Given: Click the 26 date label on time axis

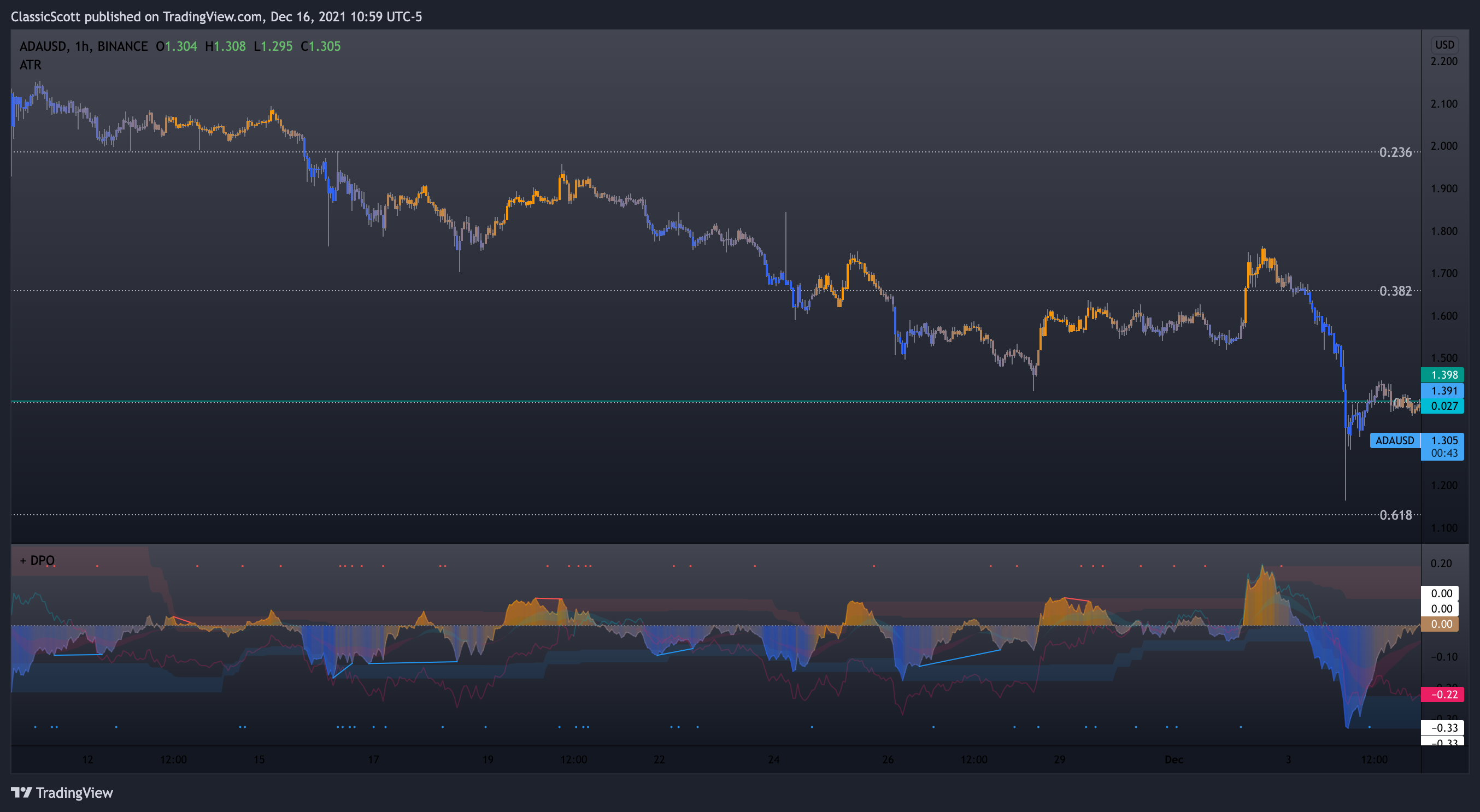Looking at the screenshot, I should (x=888, y=760).
